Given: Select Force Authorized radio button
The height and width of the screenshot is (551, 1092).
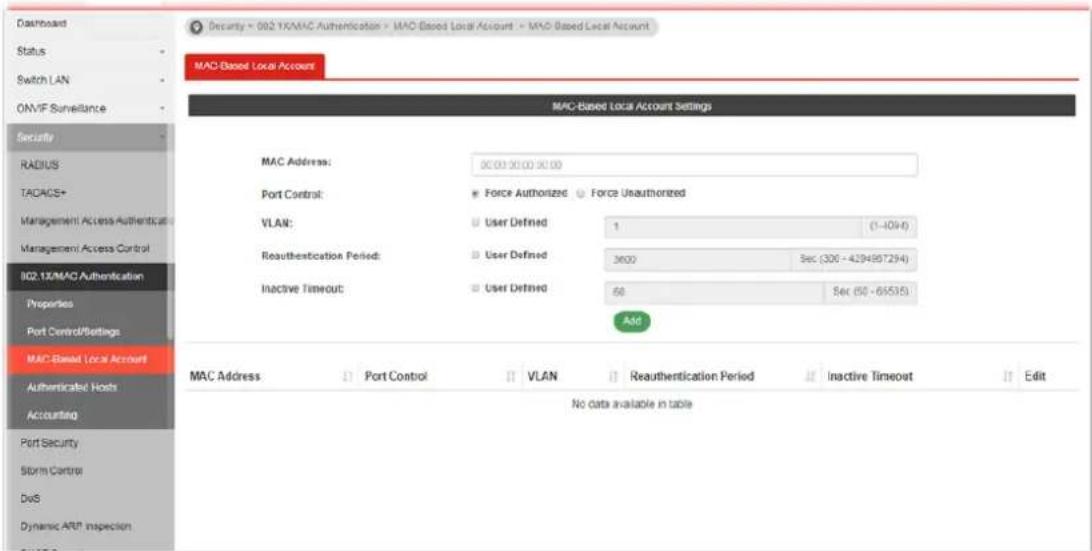Looking at the screenshot, I should 476,194.
